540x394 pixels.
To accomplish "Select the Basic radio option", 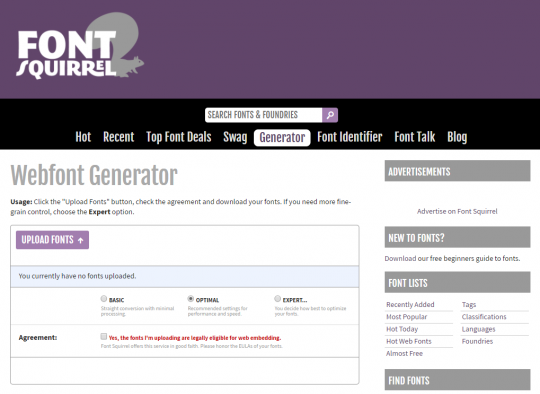I will [104, 299].
